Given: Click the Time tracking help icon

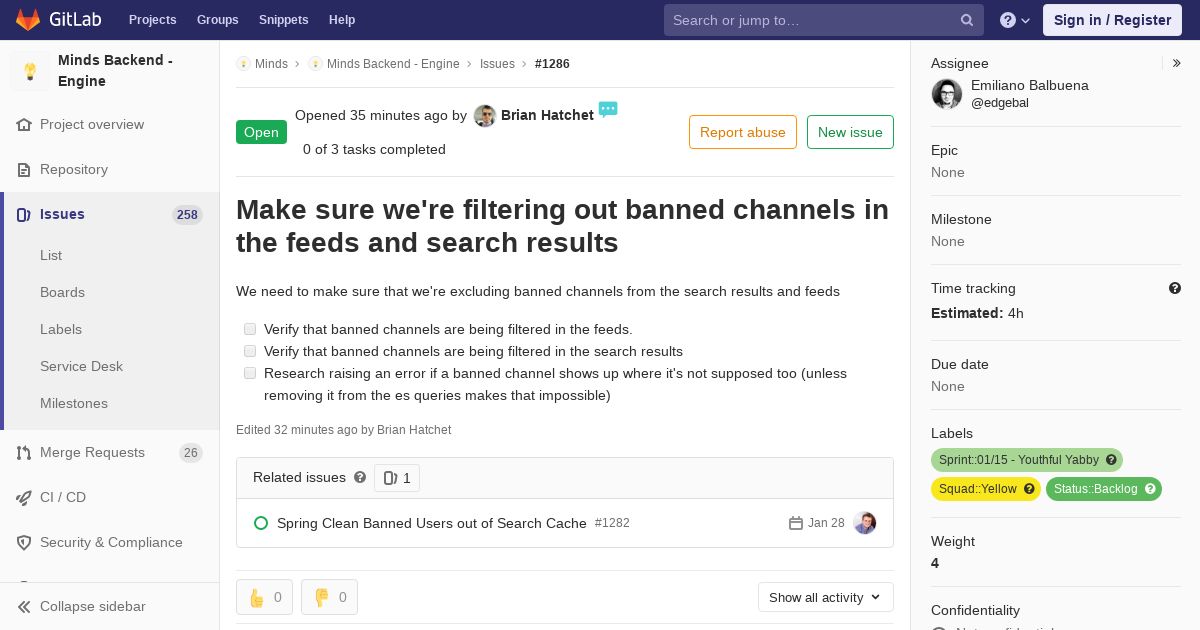Looking at the screenshot, I should point(1175,288).
